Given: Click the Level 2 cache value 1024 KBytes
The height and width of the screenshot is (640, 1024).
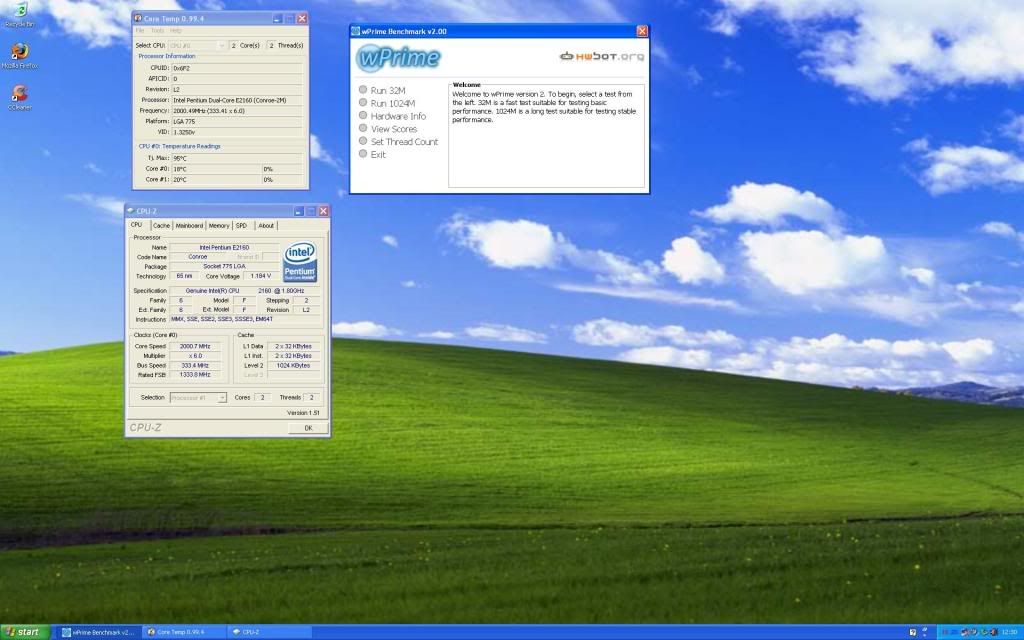Looking at the screenshot, I should click(294, 366).
